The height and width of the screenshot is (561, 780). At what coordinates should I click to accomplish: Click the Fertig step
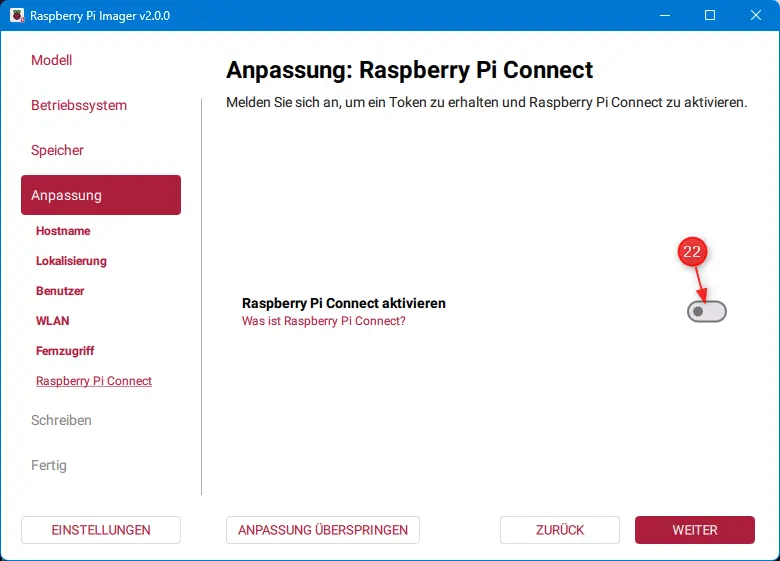click(49, 465)
